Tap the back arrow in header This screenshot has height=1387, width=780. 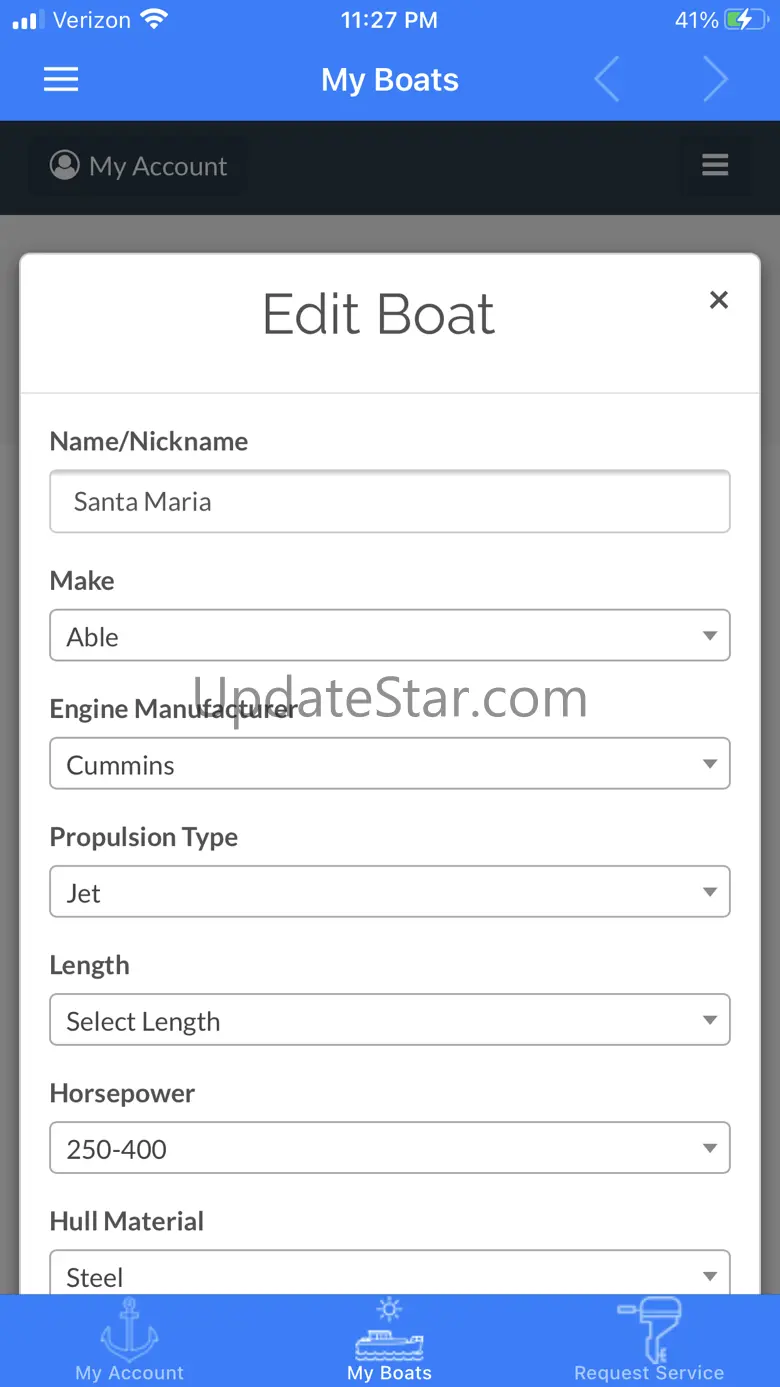tap(607, 80)
